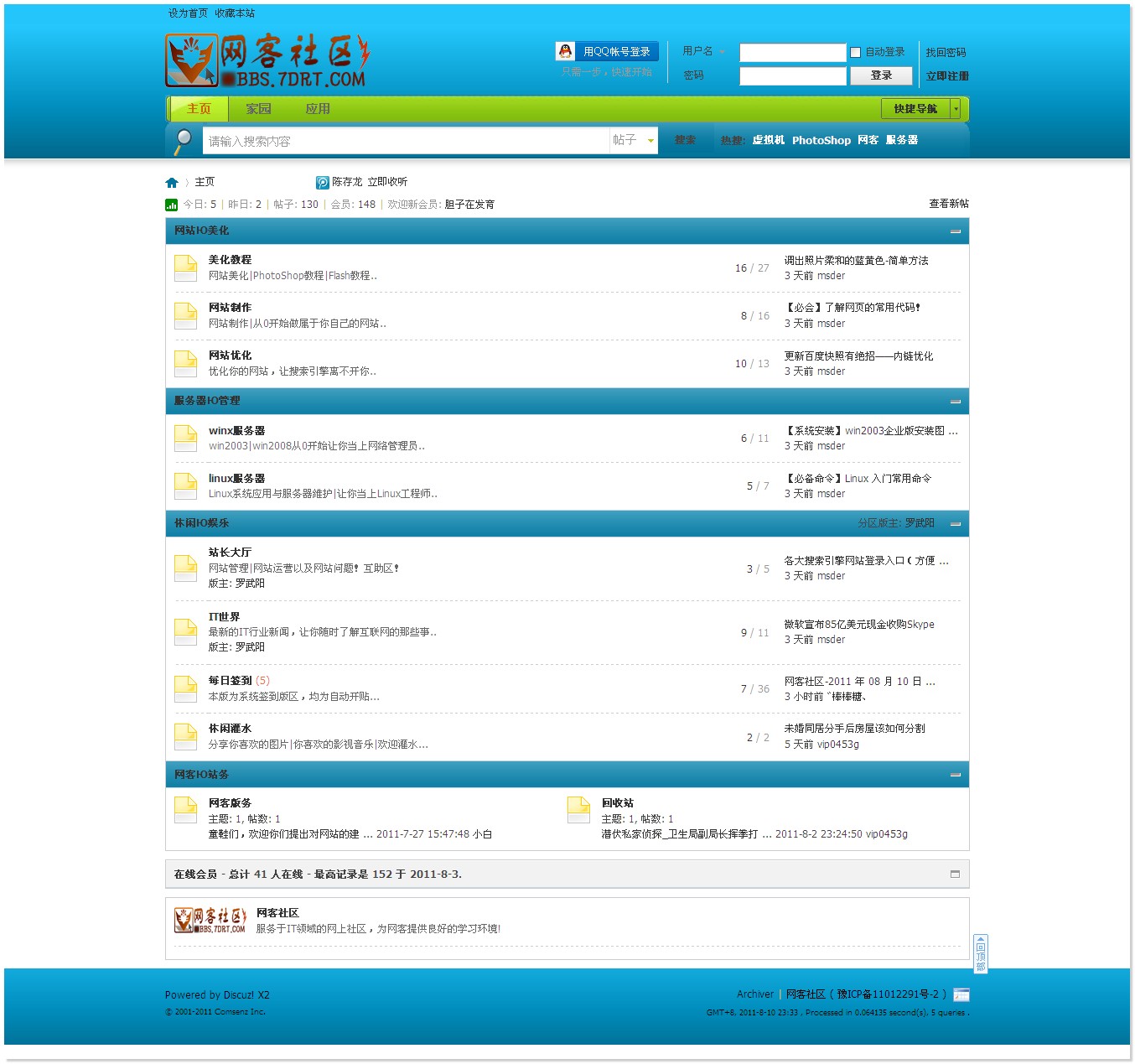Open the 回收站 forum title
This screenshot has height=1064, width=1135.
618,803
